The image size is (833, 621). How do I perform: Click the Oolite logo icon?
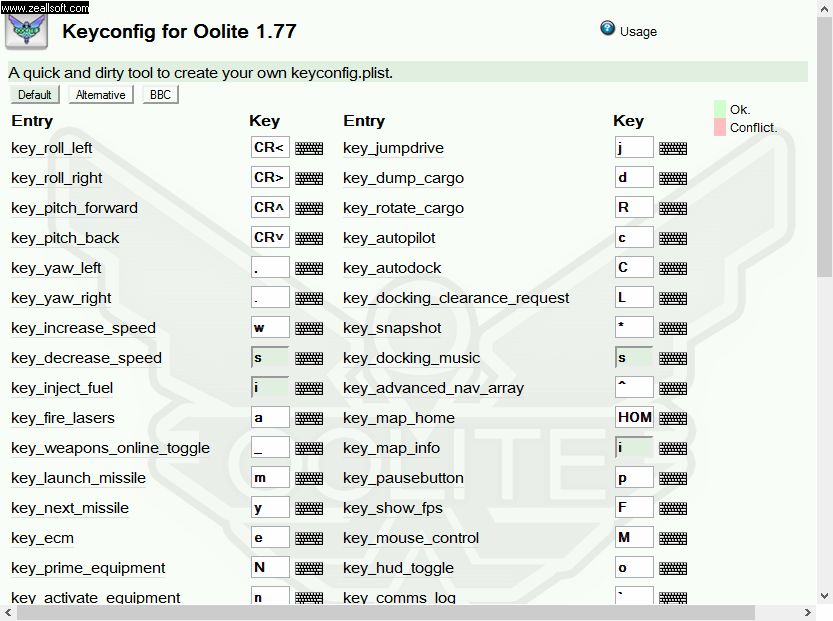click(x=27, y=30)
